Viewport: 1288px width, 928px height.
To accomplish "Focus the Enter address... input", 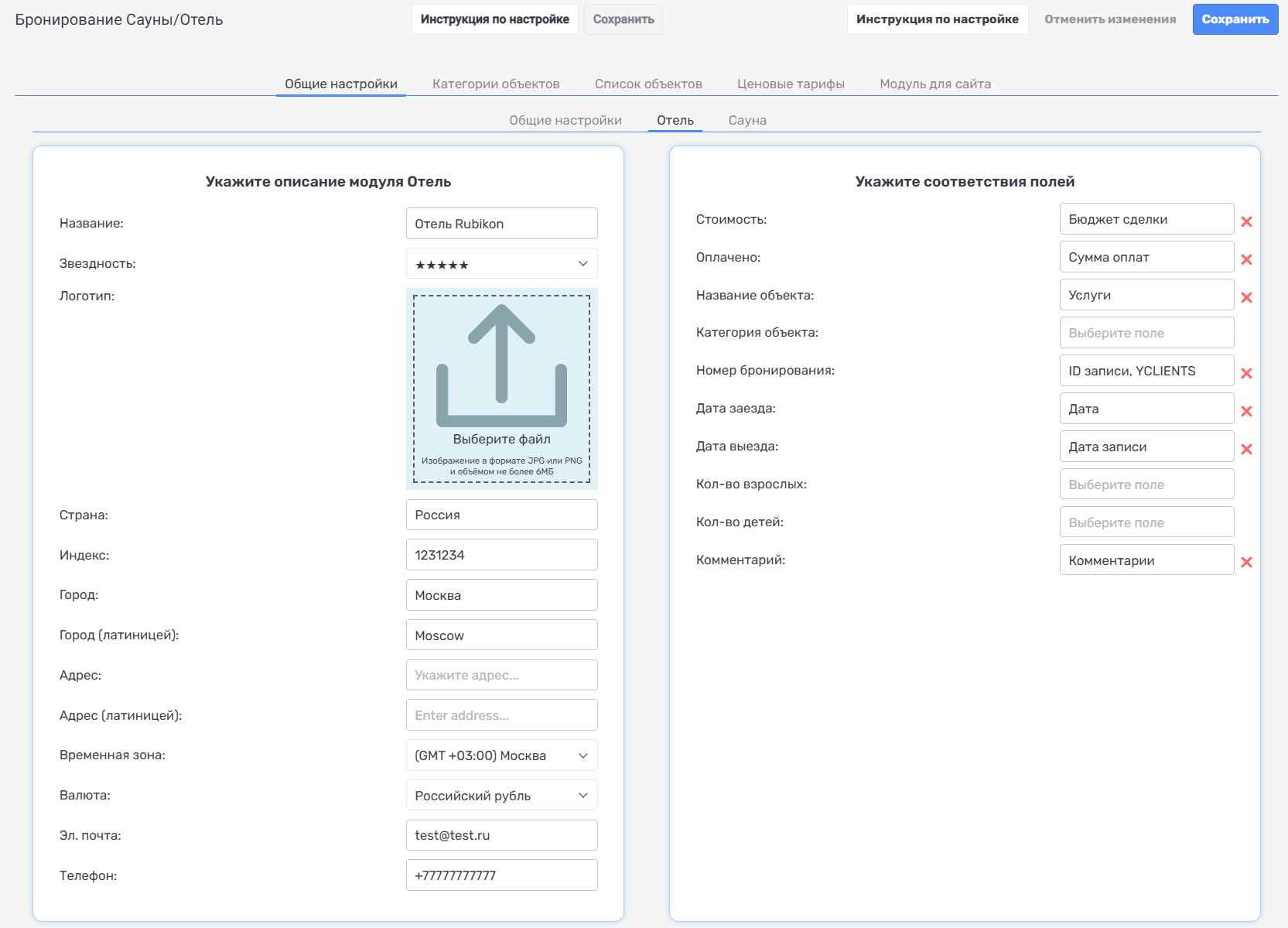I will point(501,715).
